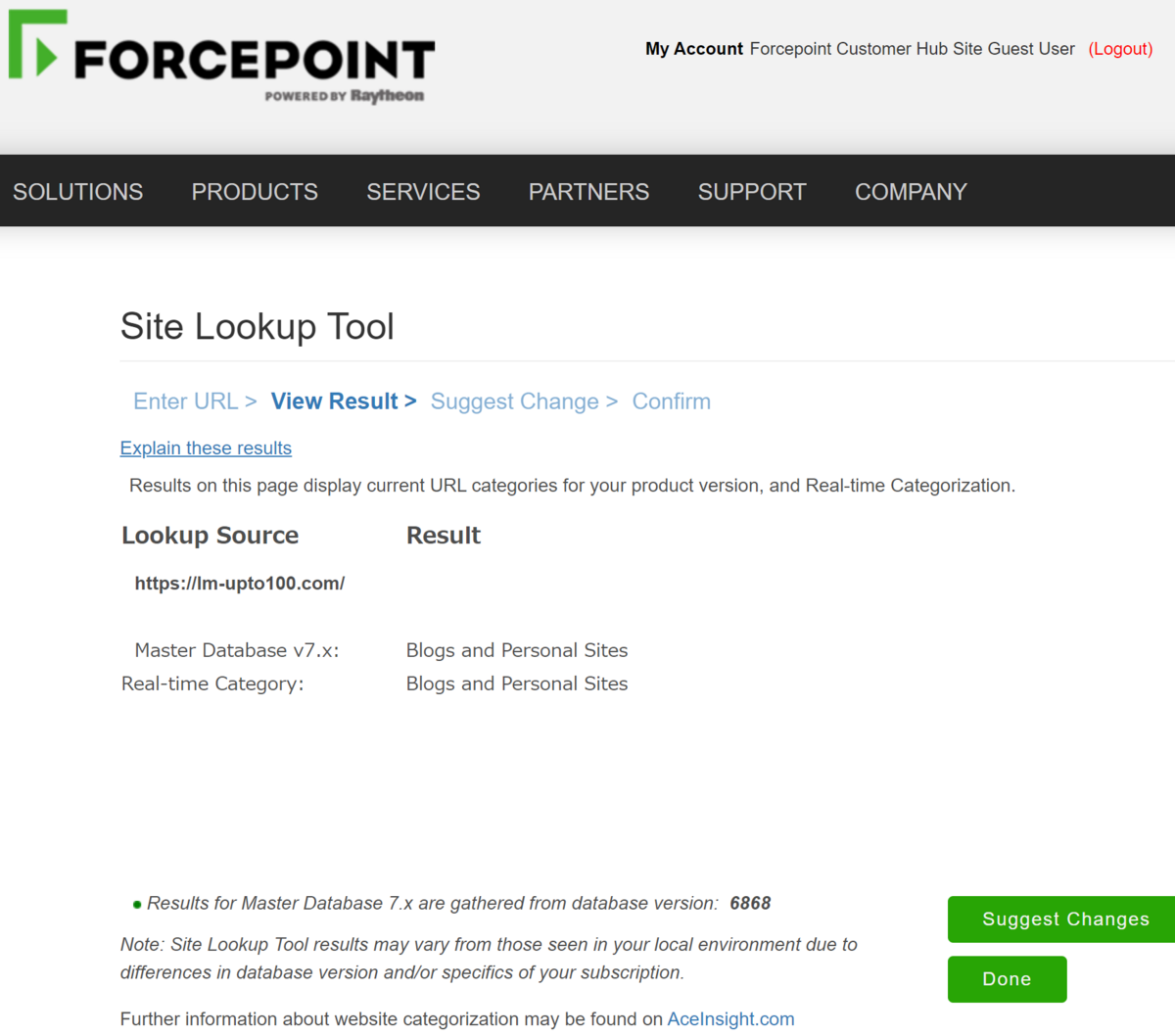Viewport: 1175px width, 1036px height.
Task: Open Explain these results link
Action: coord(206,448)
